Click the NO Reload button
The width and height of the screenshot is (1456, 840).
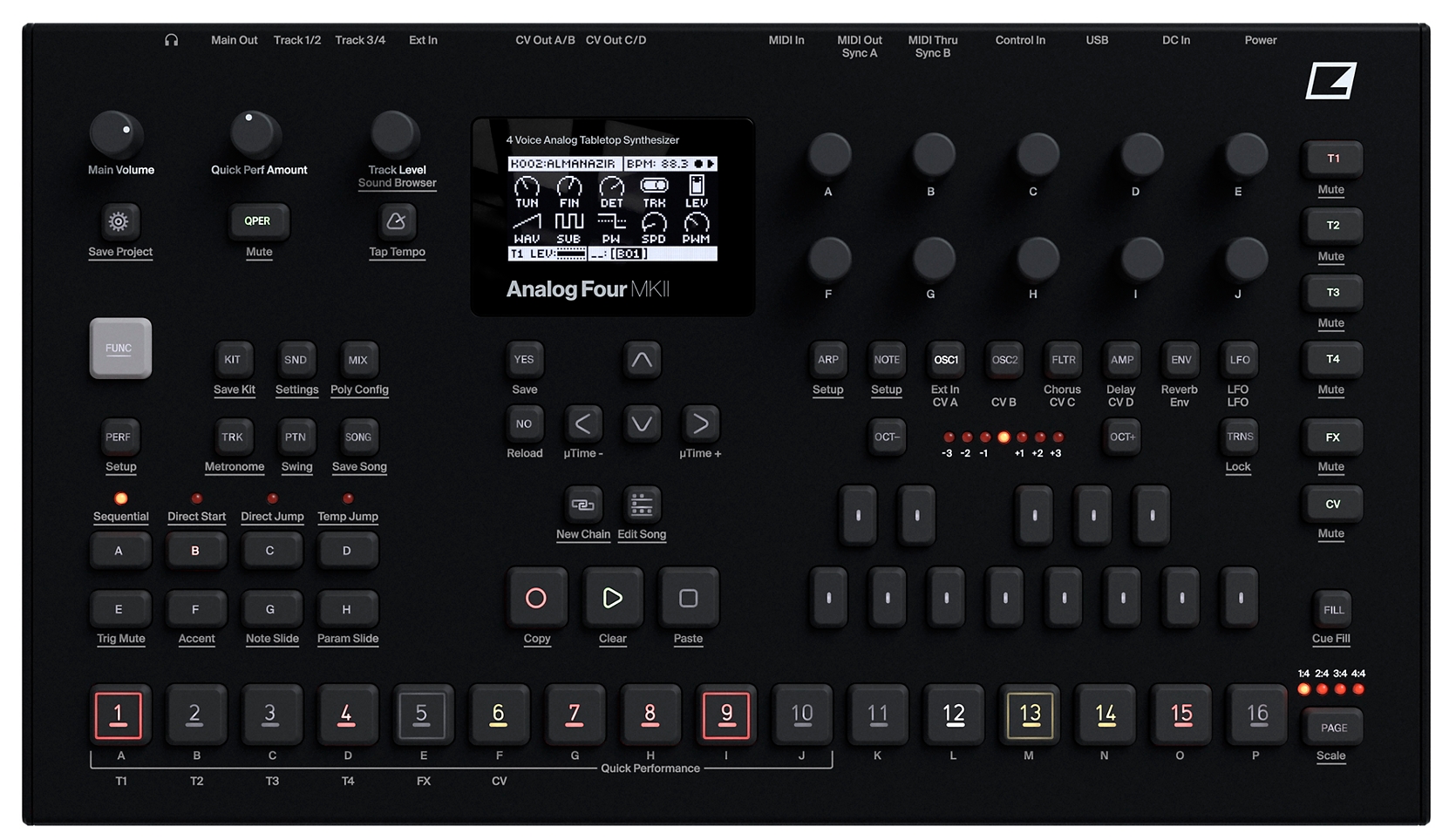[523, 424]
